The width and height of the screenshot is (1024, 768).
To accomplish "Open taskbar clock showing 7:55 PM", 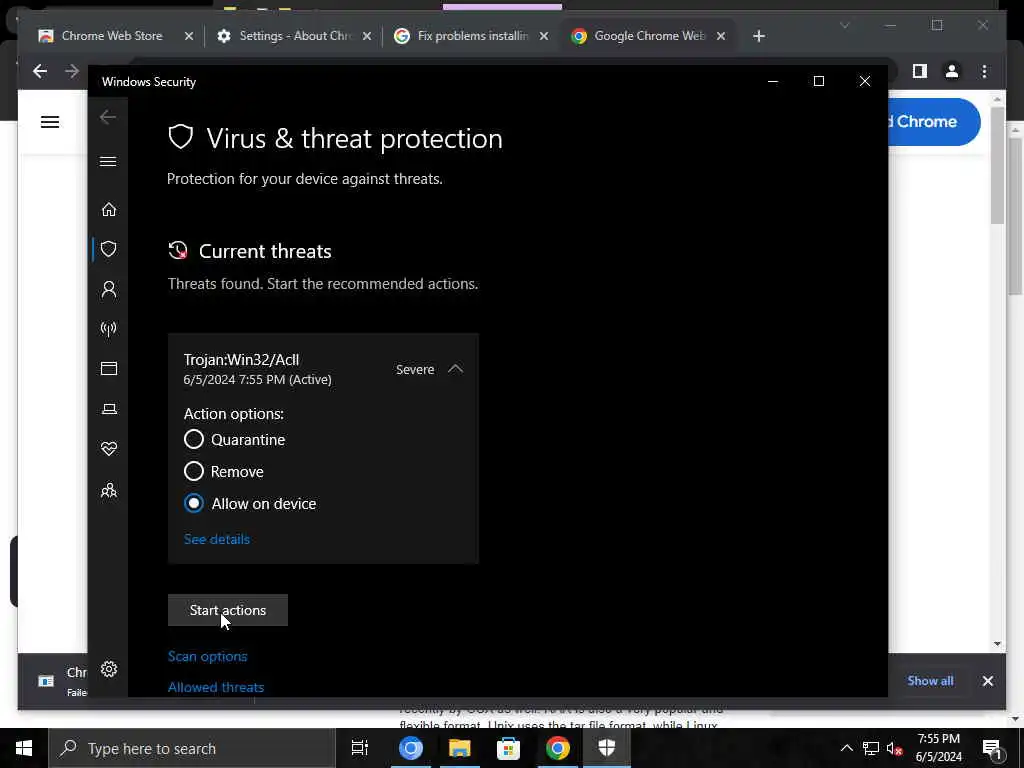I will (x=938, y=748).
